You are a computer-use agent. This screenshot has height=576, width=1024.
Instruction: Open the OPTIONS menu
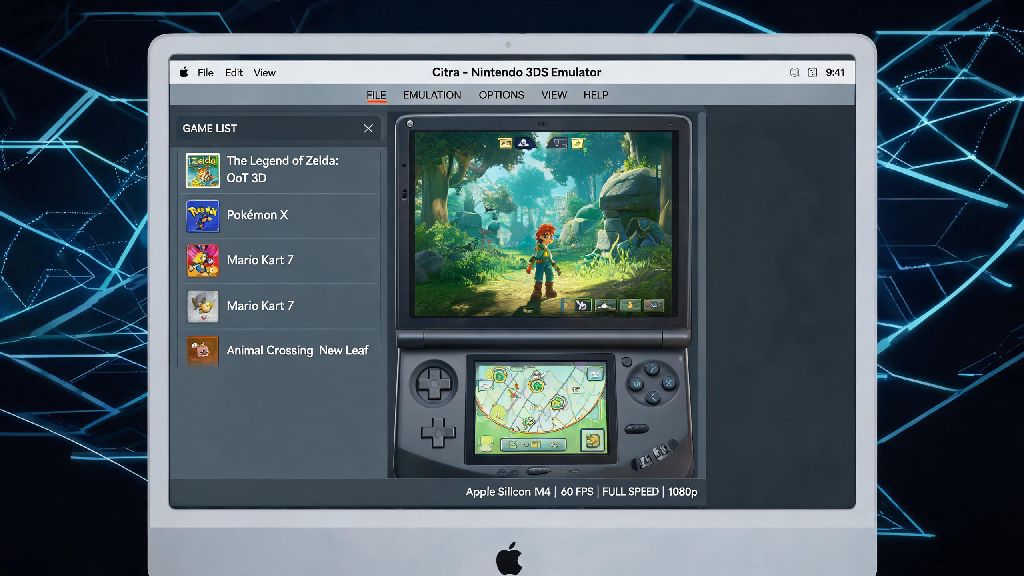(502, 95)
